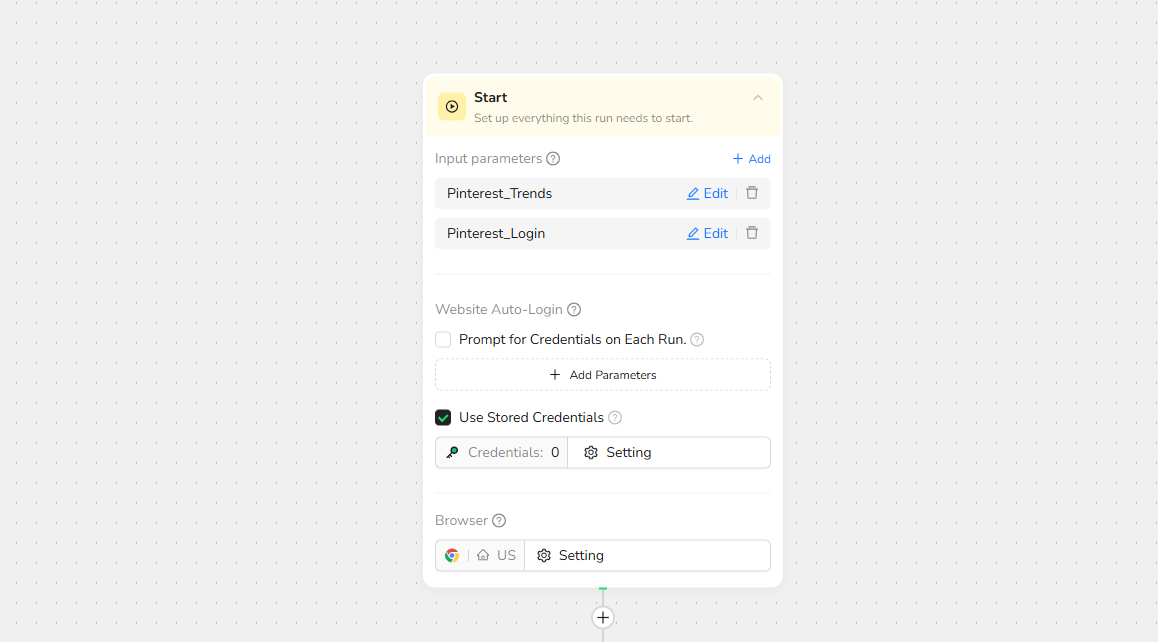
Task: Add a new input parameter
Action: (x=751, y=159)
